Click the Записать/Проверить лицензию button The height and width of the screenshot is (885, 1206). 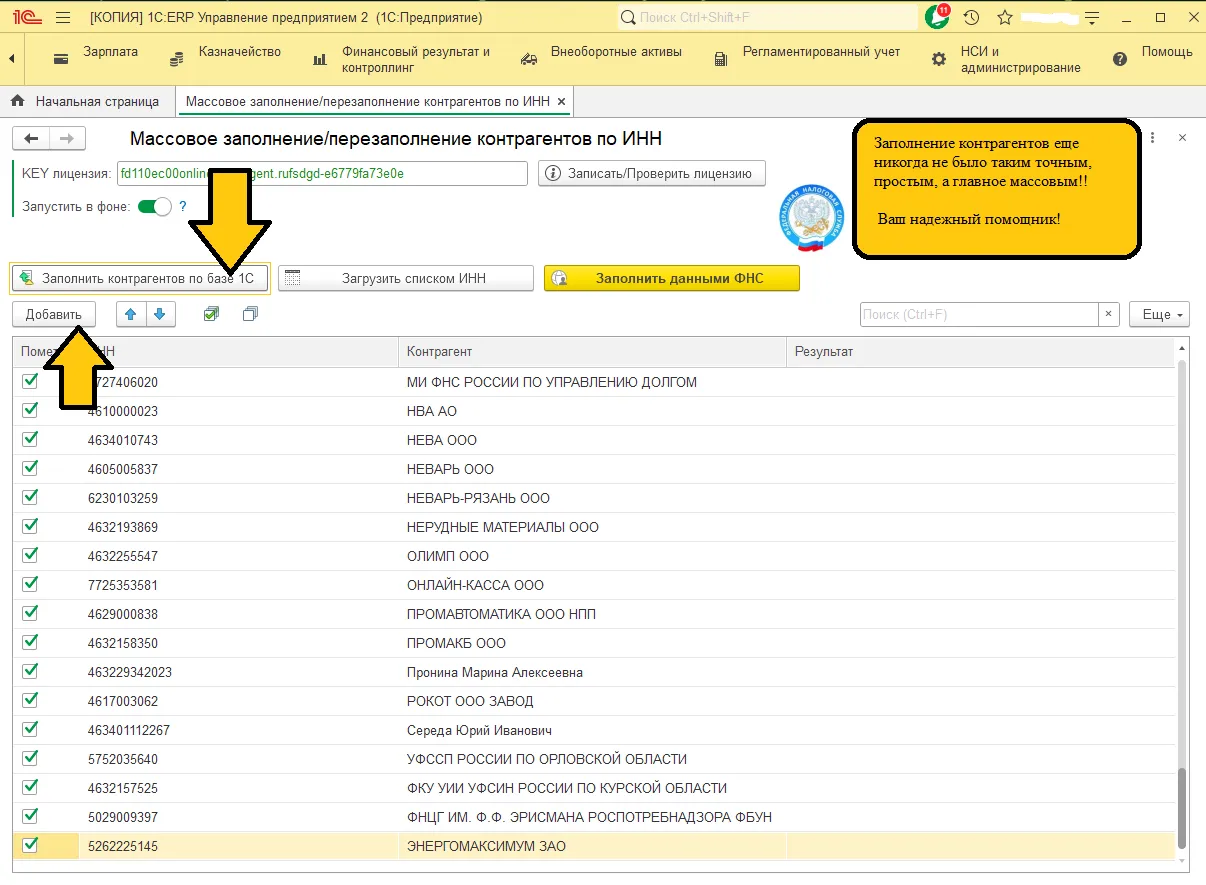point(652,173)
